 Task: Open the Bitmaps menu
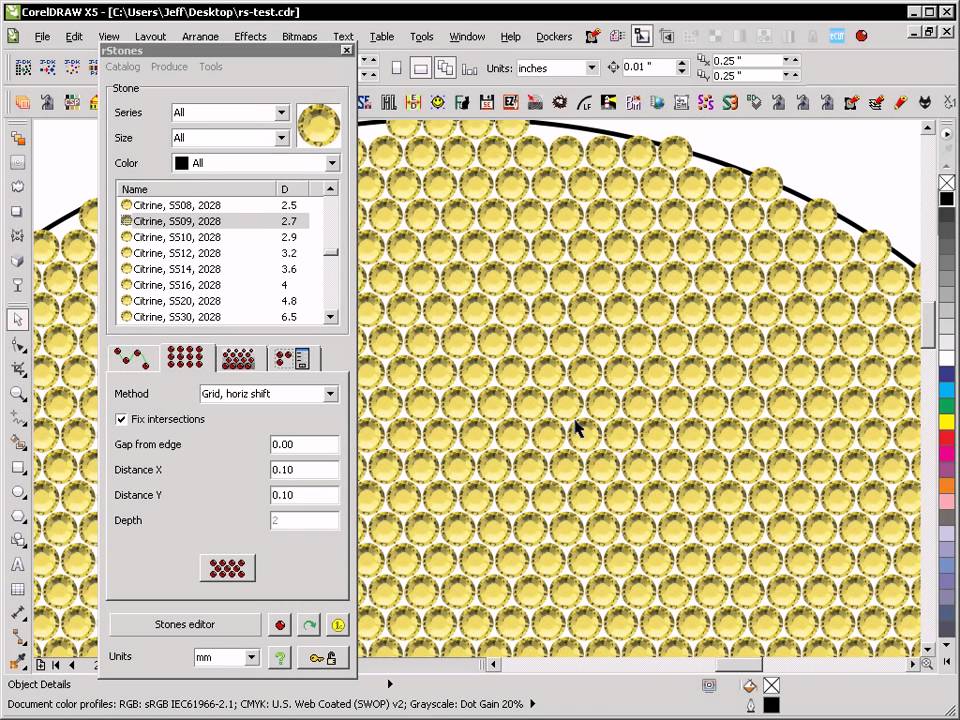299,37
